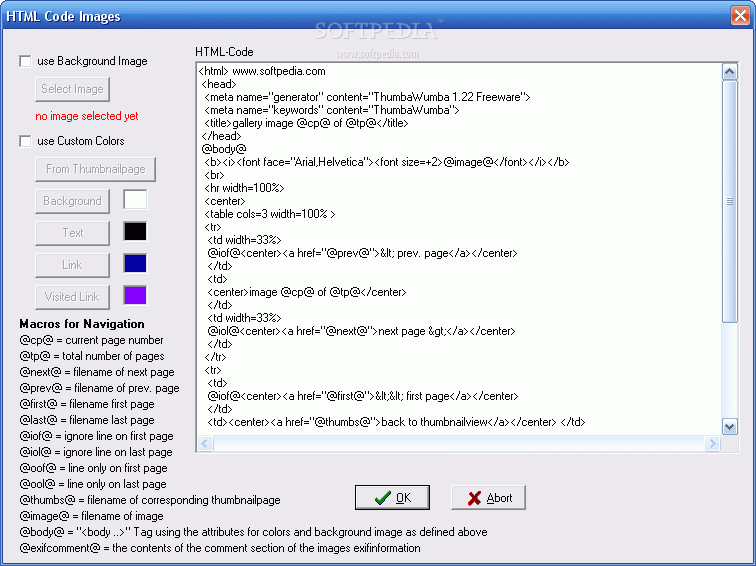Screen dimensions: 756x566
Task: Click the '@first@ = filename first page' macro
Action: [x=87, y=404]
